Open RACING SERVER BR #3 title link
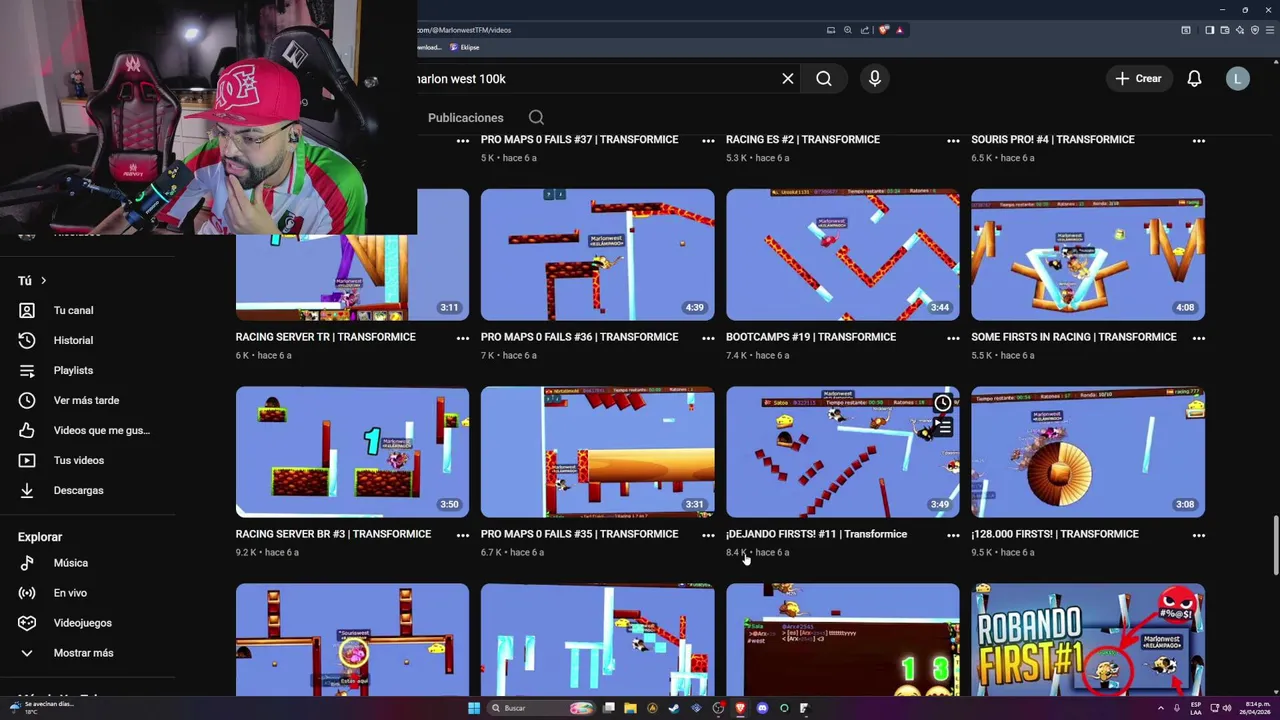The height and width of the screenshot is (720, 1280). 333,534
